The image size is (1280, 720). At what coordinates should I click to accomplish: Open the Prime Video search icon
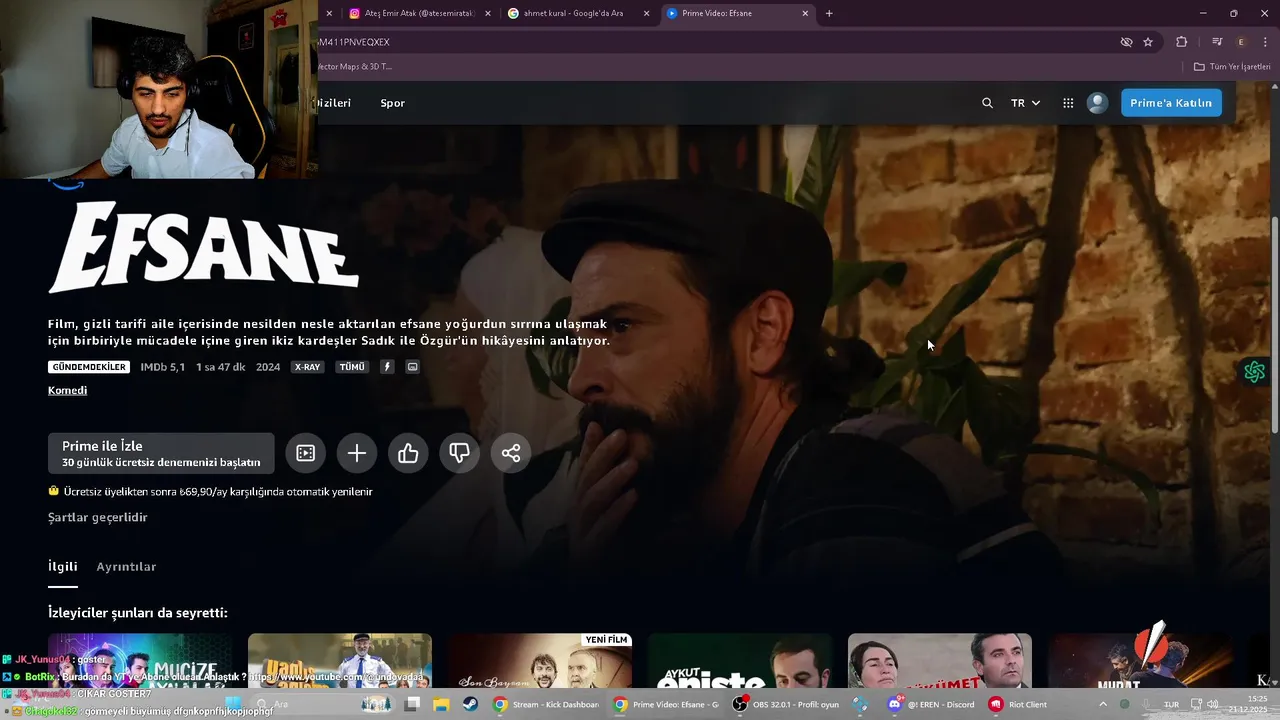(x=987, y=103)
